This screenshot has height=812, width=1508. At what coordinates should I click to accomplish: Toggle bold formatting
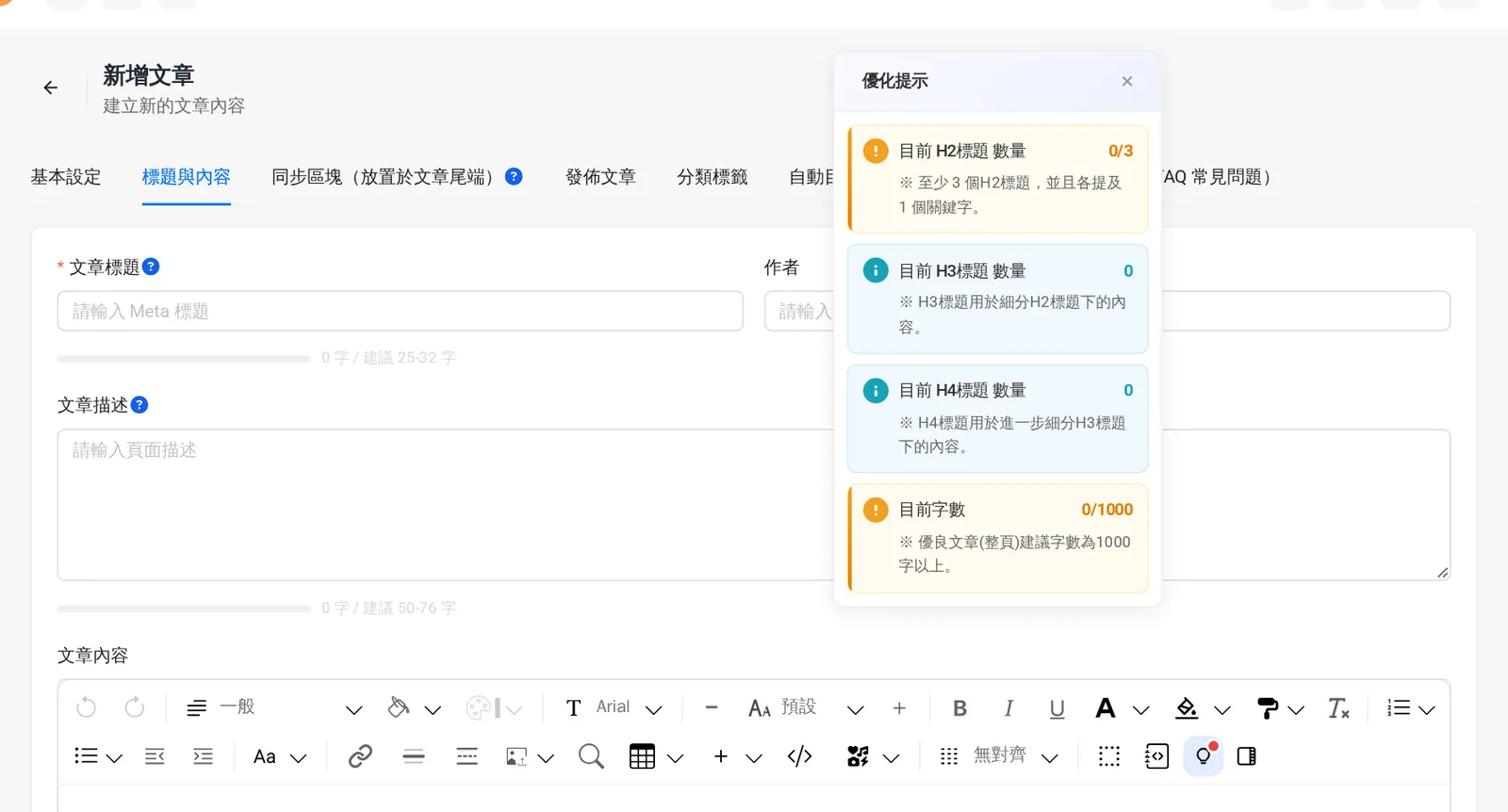(x=960, y=708)
